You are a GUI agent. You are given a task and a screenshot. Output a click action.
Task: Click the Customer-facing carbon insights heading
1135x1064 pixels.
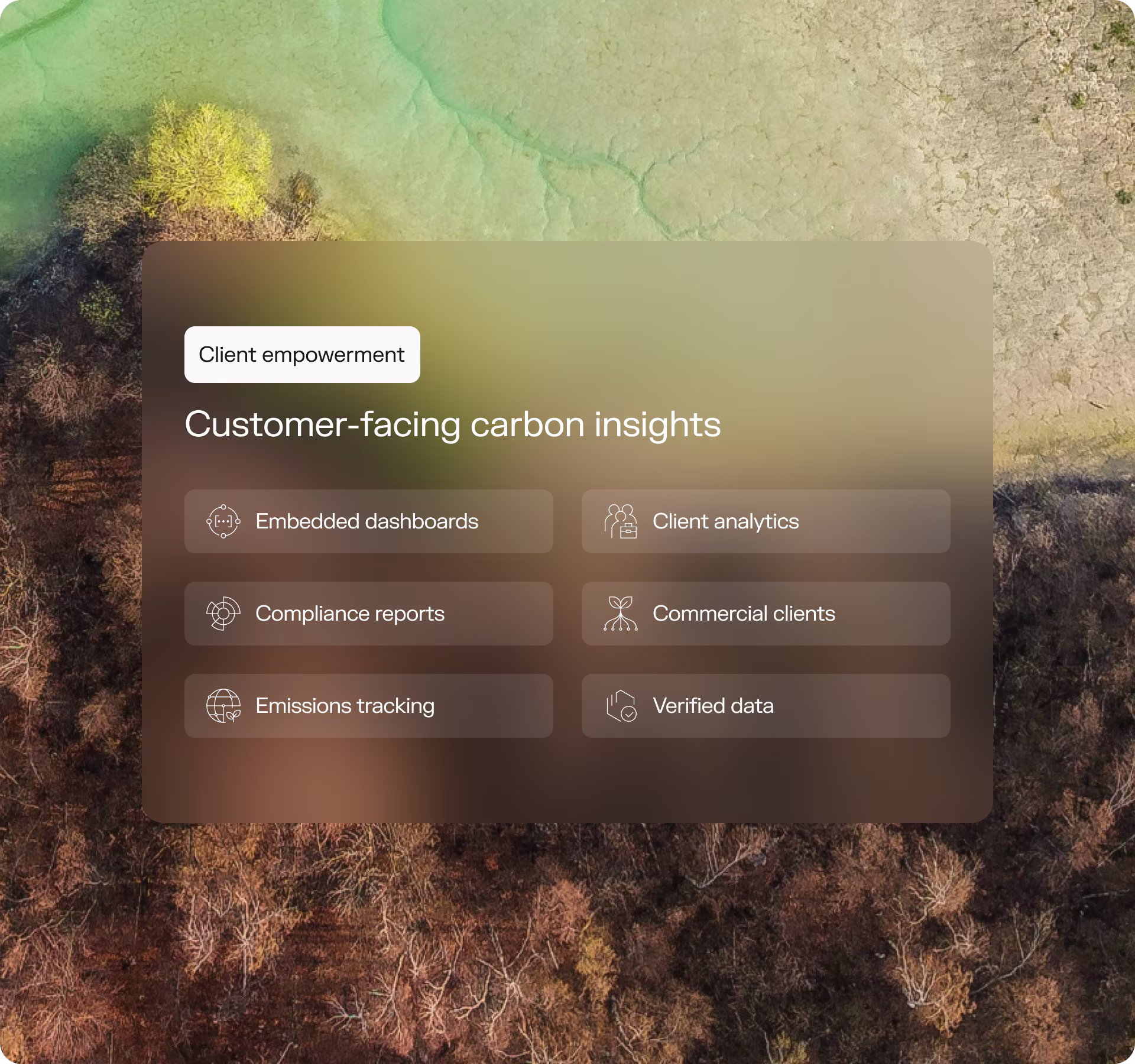point(452,424)
